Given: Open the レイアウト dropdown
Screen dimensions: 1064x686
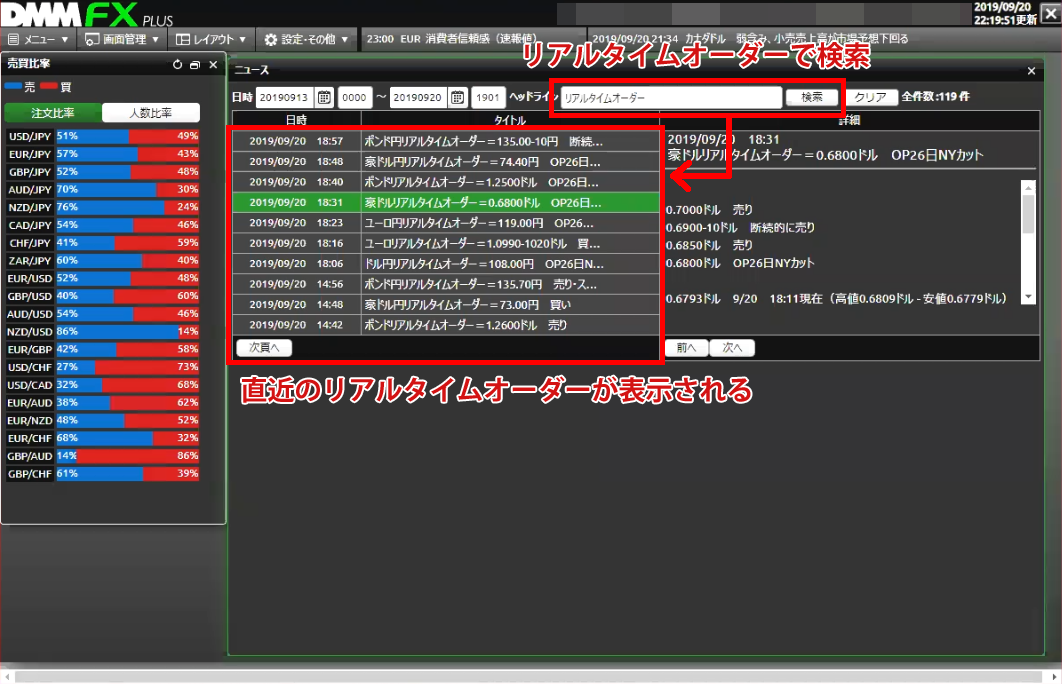Looking at the screenshot, I should (216, 39).
